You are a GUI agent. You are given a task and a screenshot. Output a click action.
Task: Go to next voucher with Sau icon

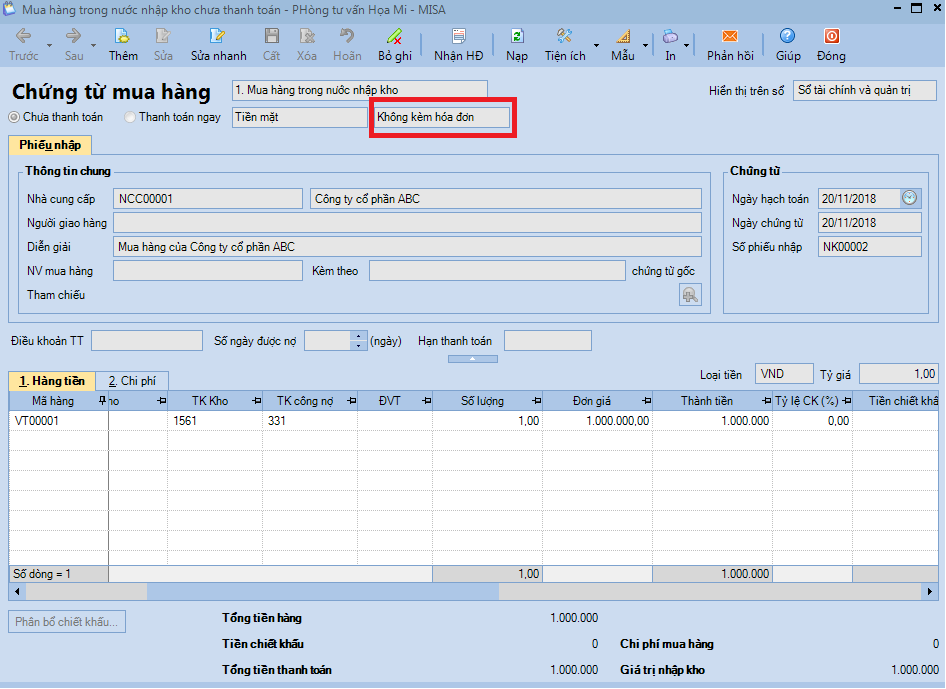(x=74, y=45)
